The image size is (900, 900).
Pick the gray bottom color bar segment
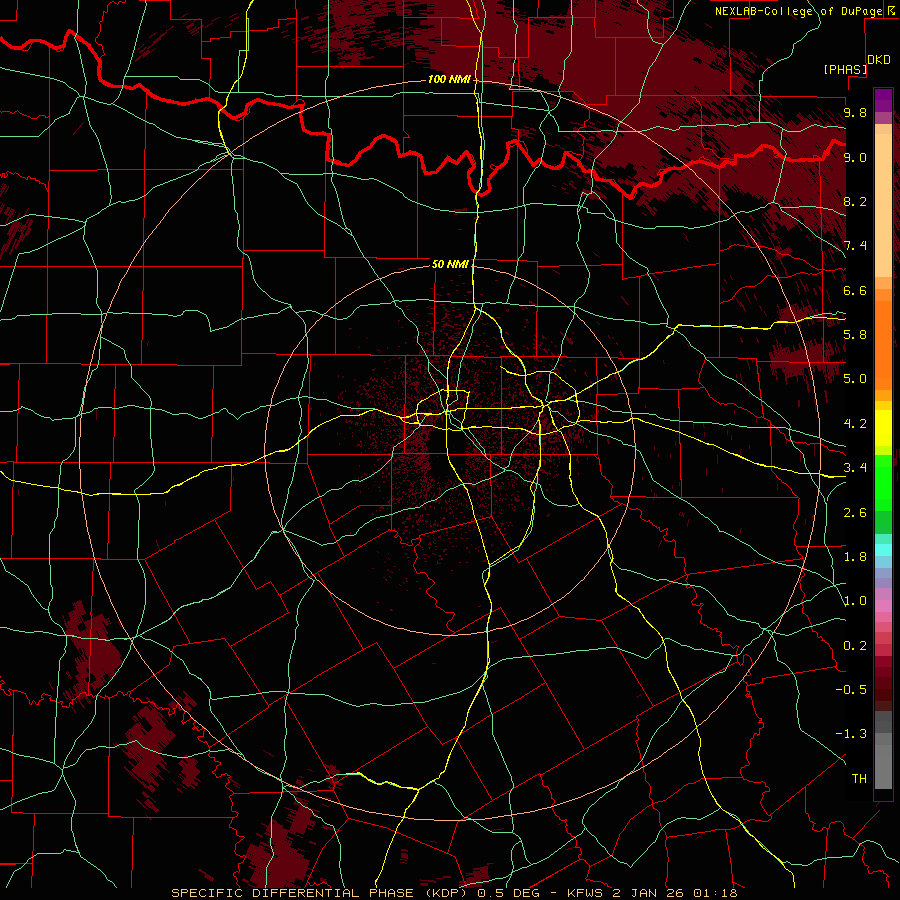(883, 766)
